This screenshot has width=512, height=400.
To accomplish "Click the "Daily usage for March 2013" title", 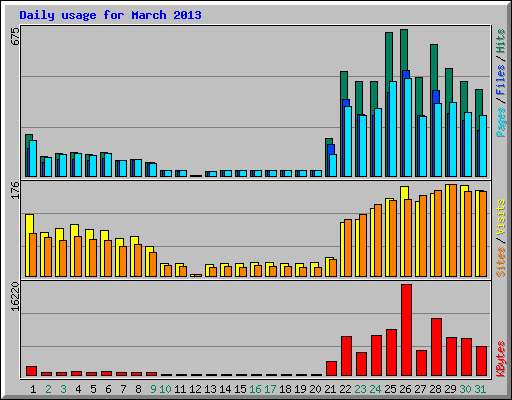I will point(110,15).
